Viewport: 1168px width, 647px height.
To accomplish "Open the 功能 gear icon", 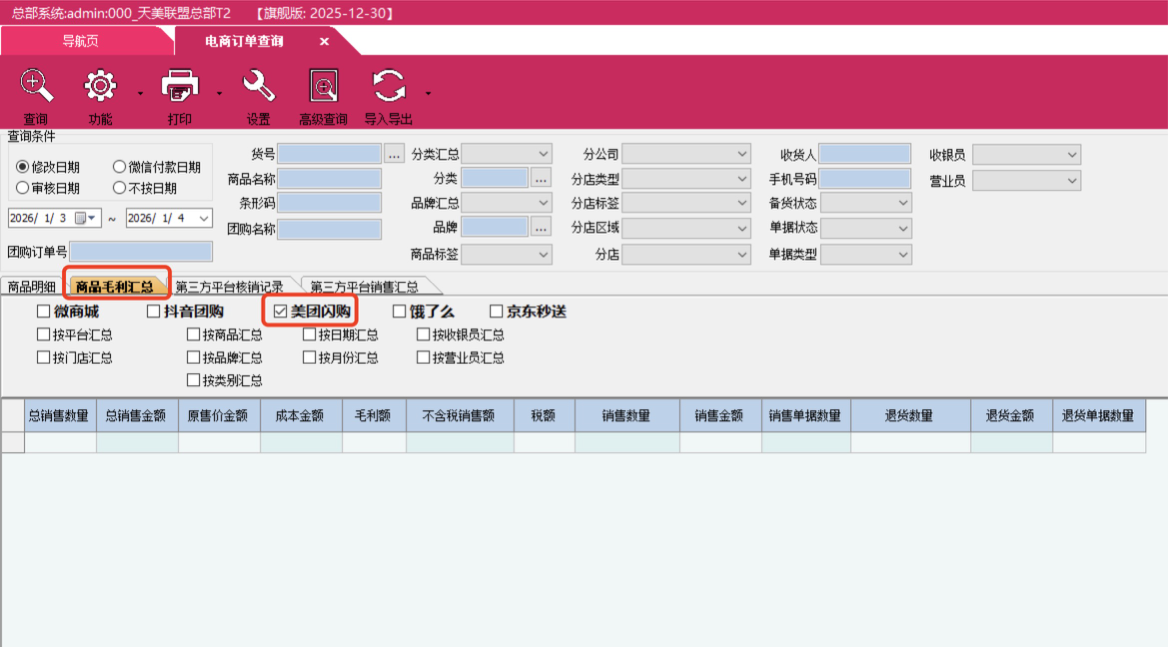I will [100, 87].
